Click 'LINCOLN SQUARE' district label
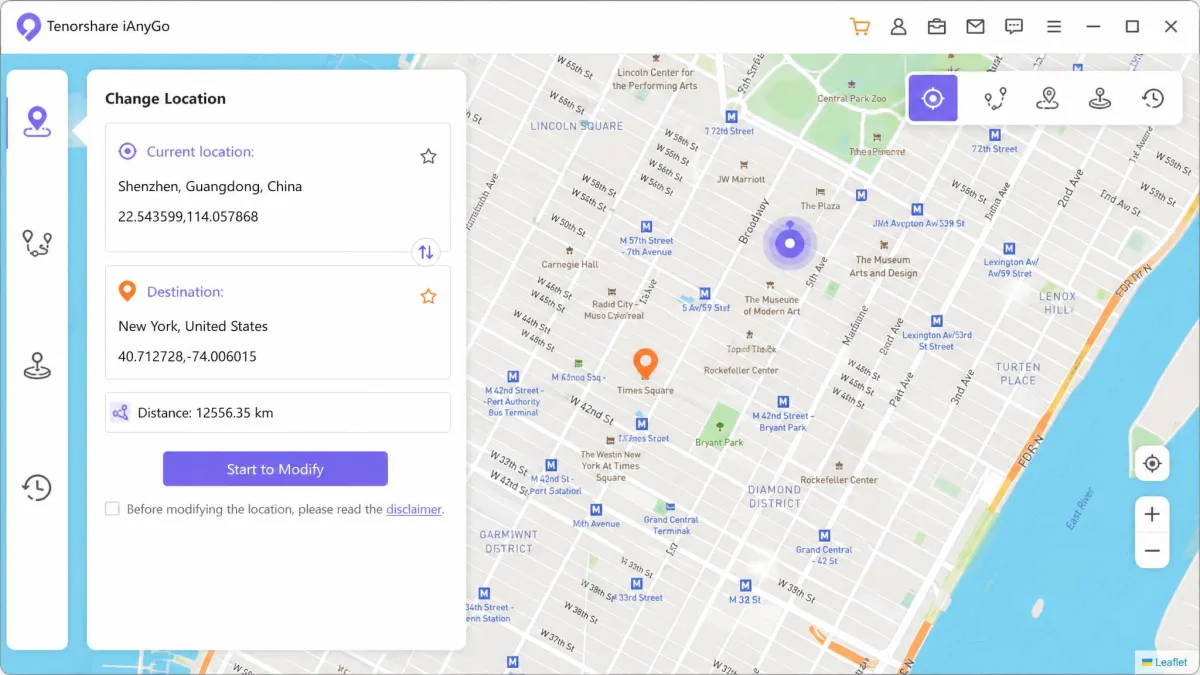The width and height of the screenshot is (1200, 675). [x=577, y=126]
